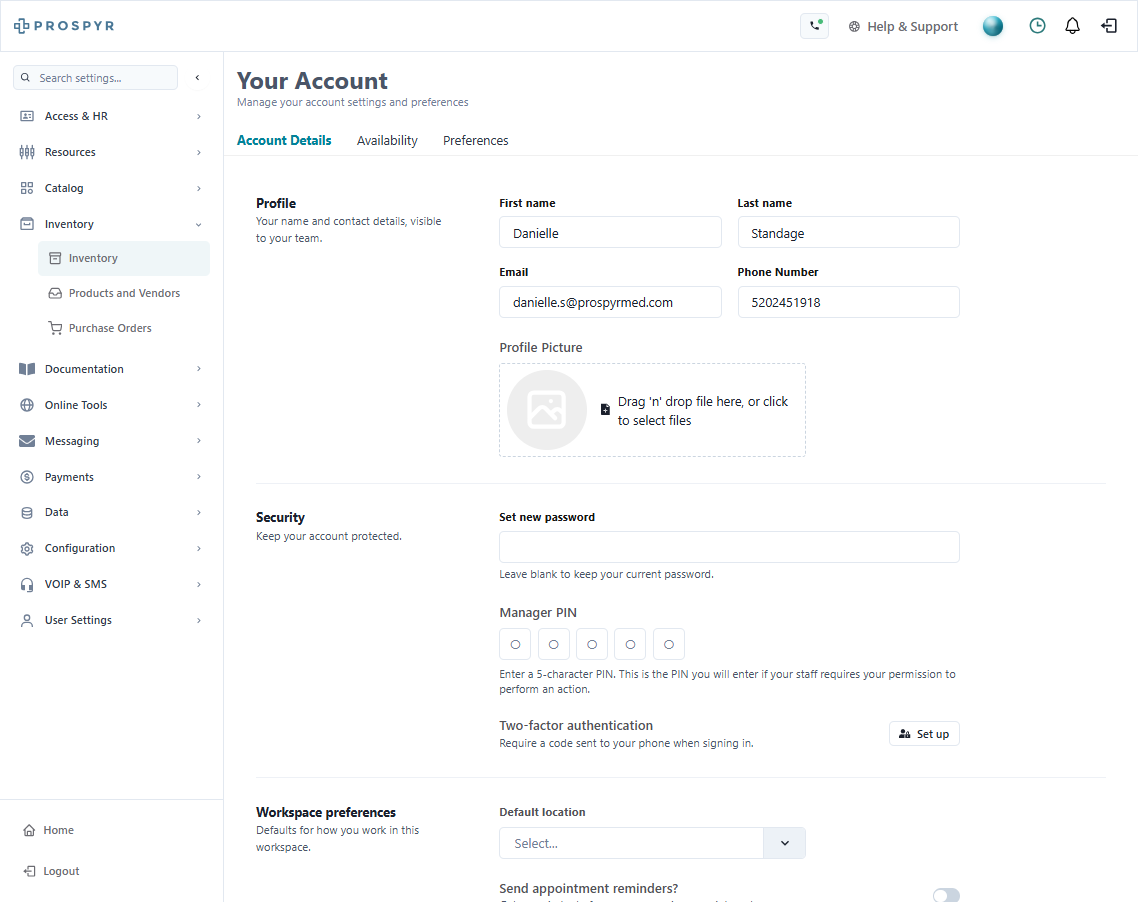Viewport: 1138px width, 902px height.
Task: Click the Data database icon
Action: click(27, 512)
